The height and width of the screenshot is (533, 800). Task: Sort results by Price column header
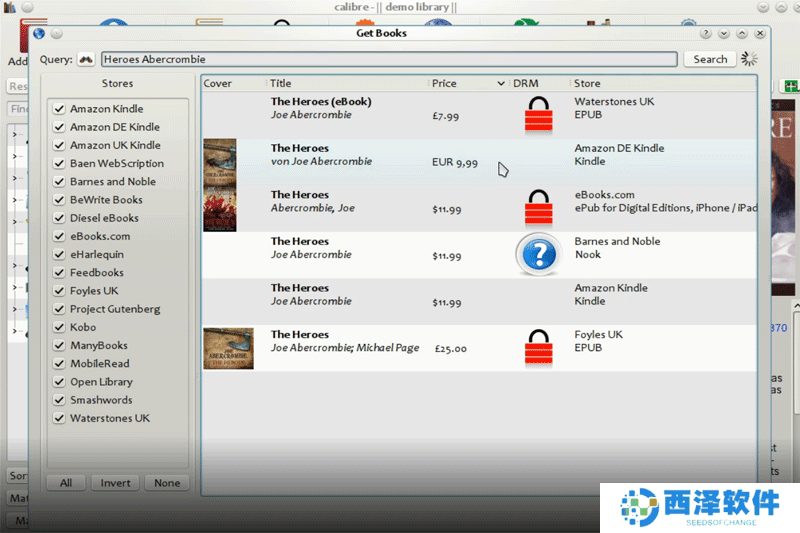pos(468,83)
